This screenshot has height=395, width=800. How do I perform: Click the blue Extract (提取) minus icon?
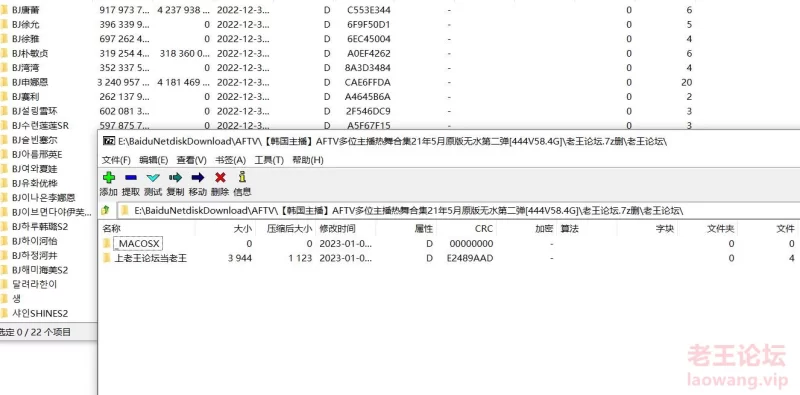(131, 178)
